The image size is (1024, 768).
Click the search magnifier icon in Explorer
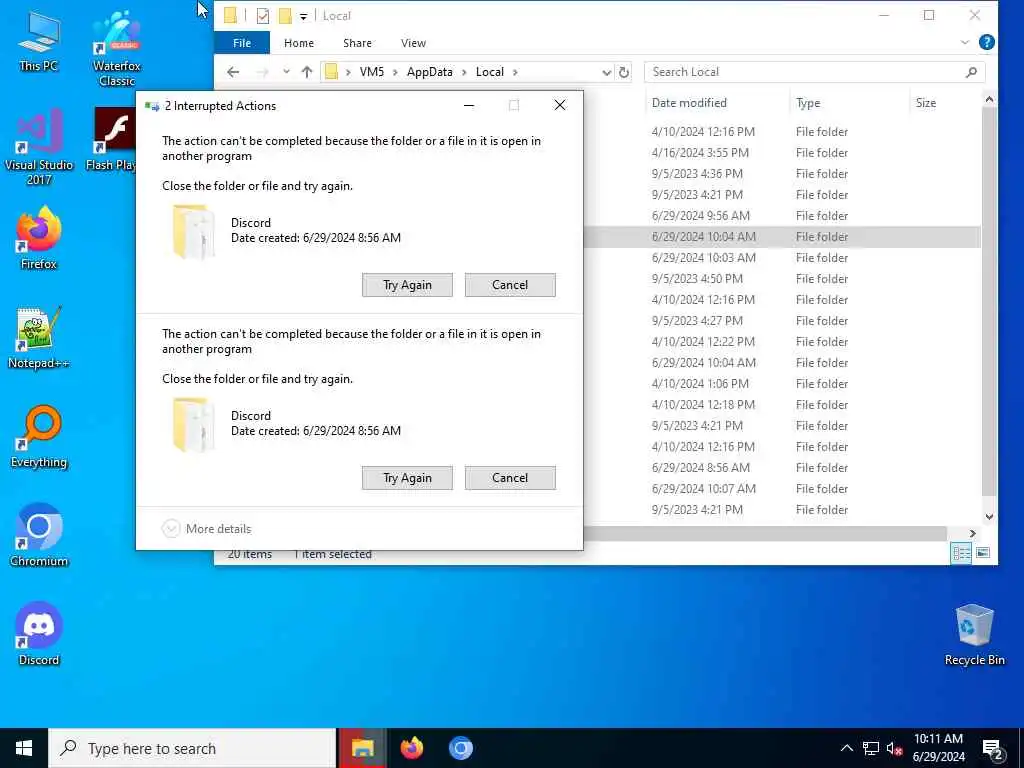[971, 72]
